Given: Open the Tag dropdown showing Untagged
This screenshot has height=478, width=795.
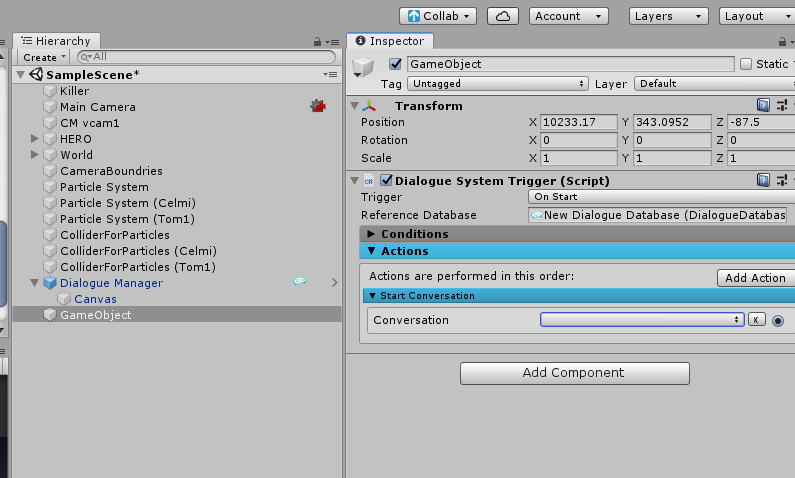Looking at the screenshot, I should [498, 84].
